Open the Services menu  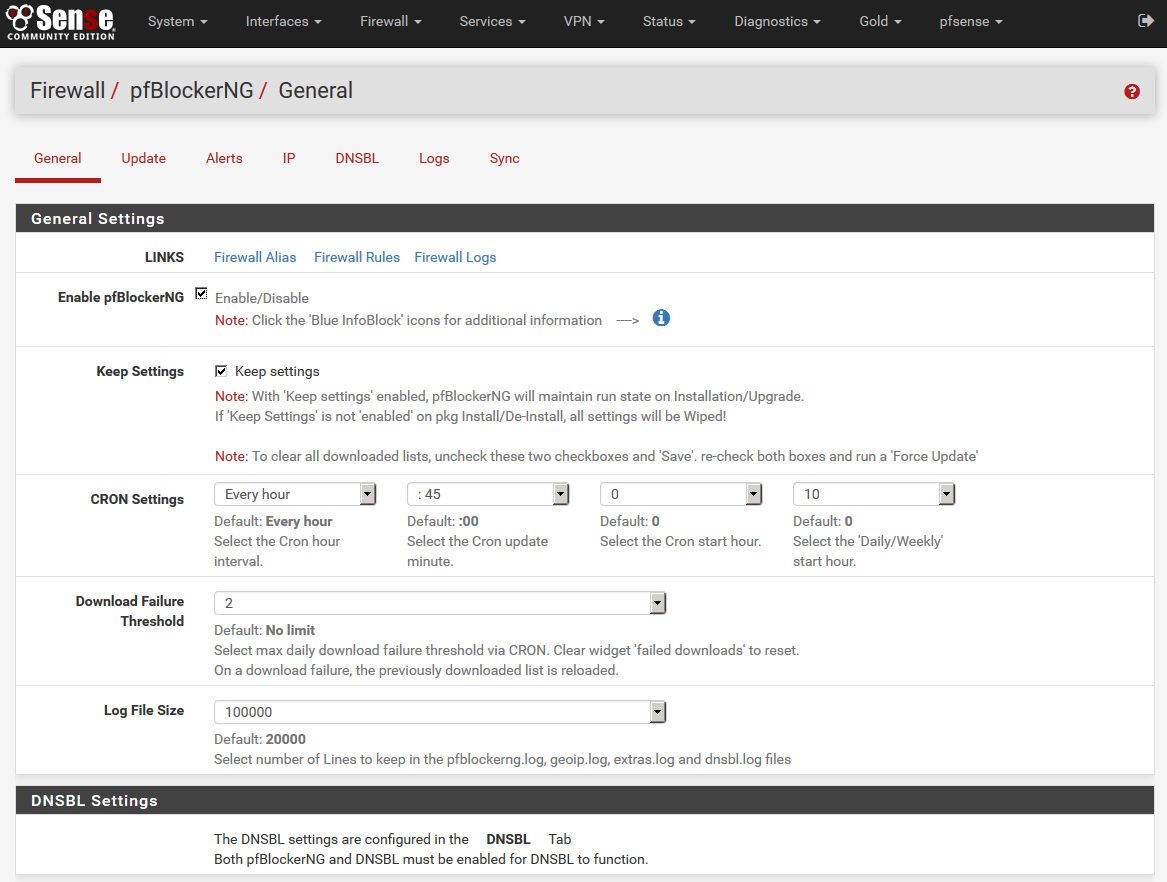pos(492,22)
